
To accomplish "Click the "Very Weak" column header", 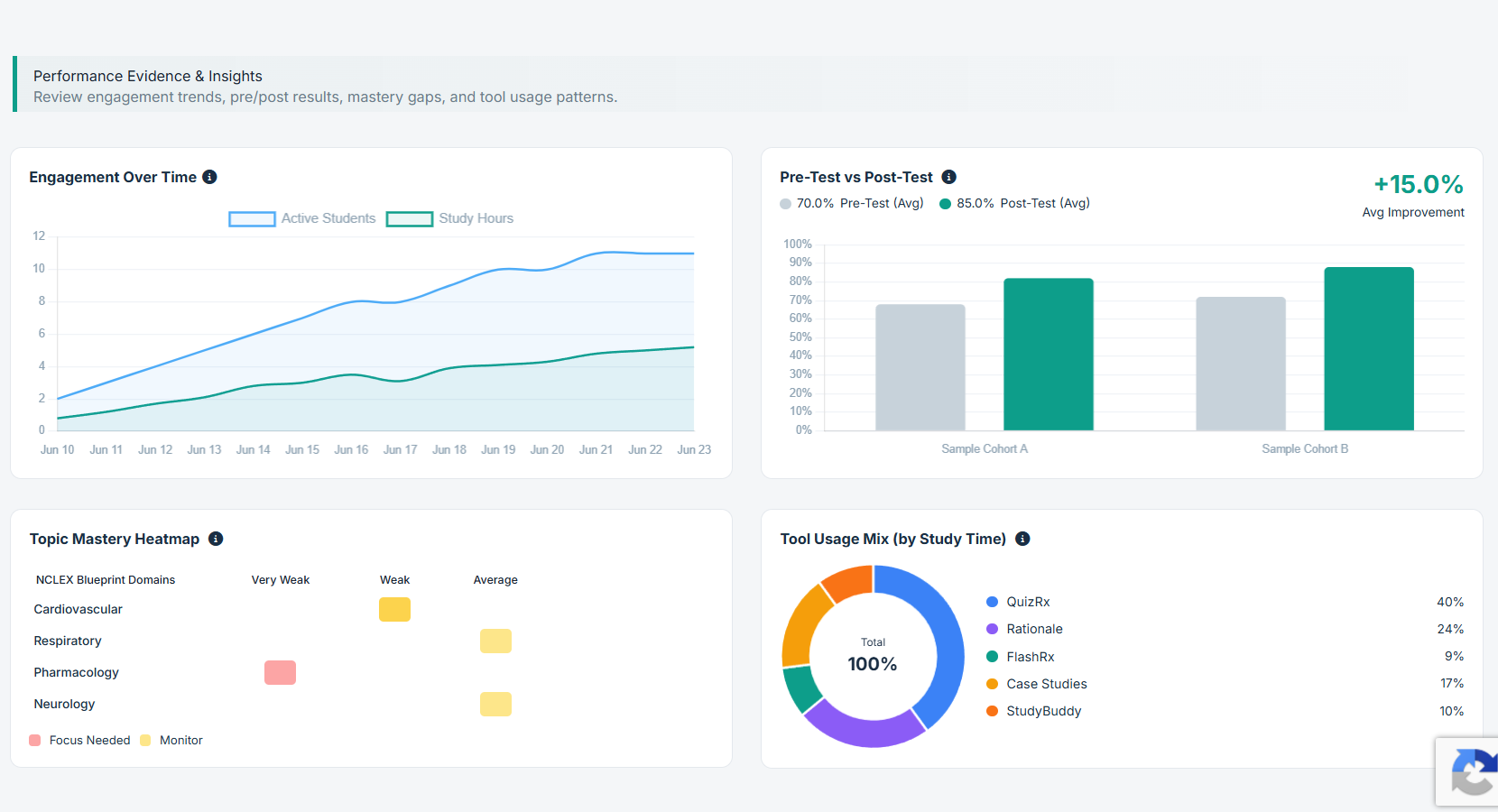I will (x=281, y=580).
